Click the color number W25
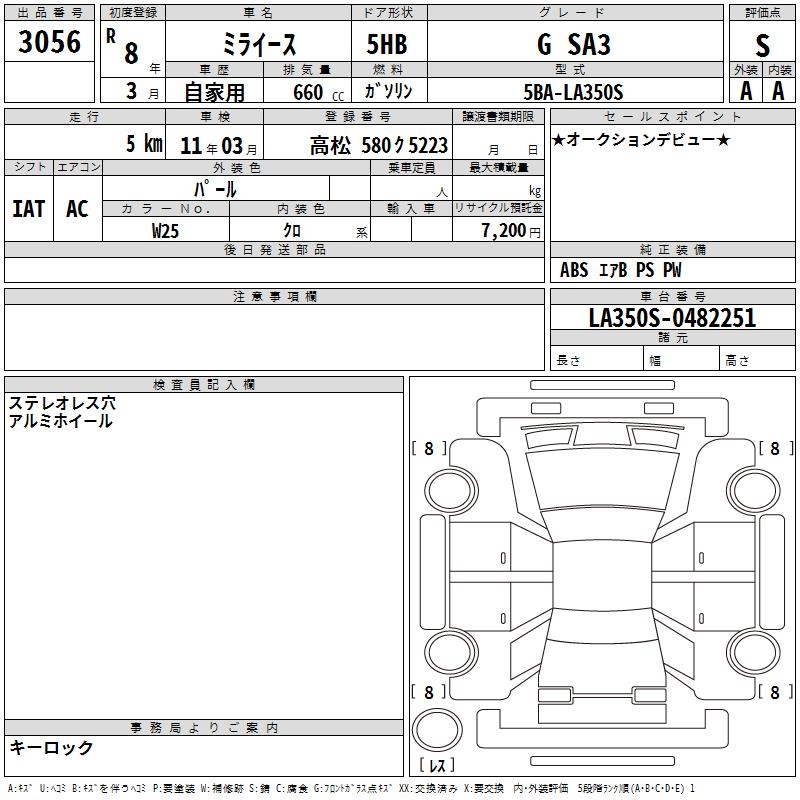Screen dimensions: 800x800 pos(166,231)
